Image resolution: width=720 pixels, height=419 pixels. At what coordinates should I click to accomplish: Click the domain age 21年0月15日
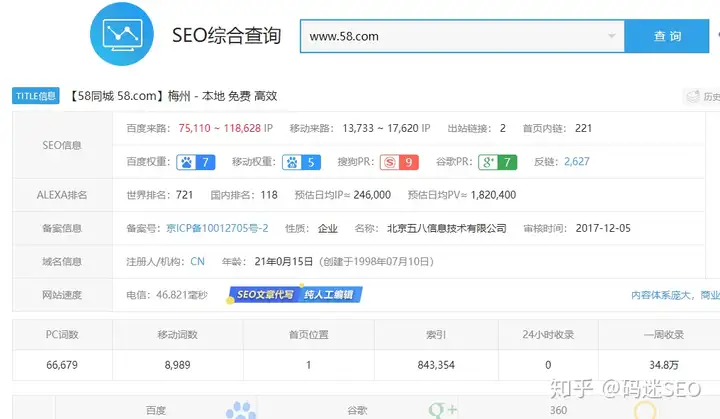pyautogui.click(x=284, y=261)
